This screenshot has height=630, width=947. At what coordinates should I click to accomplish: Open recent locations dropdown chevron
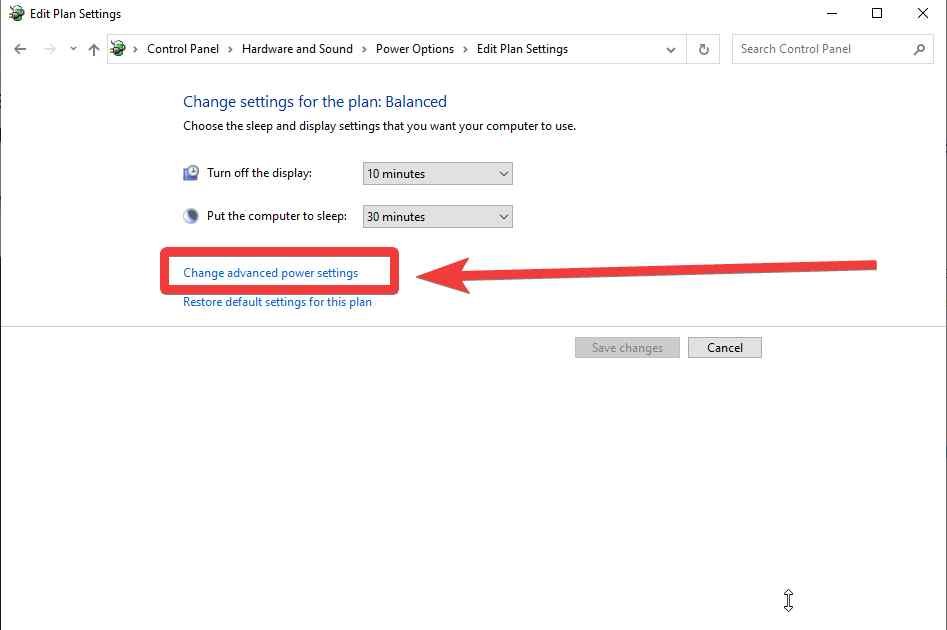click(x=73, y=49)
